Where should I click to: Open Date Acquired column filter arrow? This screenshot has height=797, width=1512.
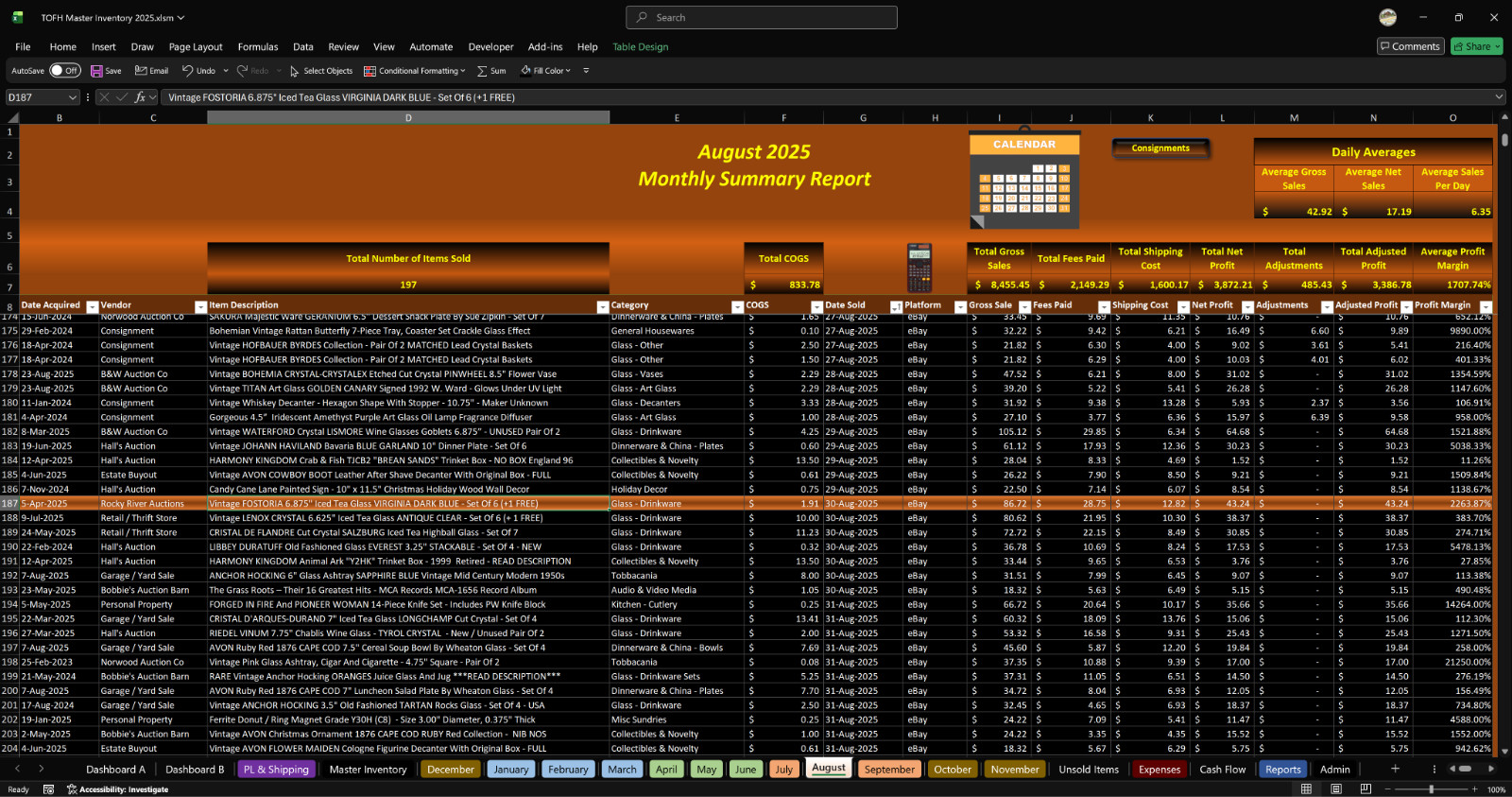pyautogui.click(x=93, y=306)
